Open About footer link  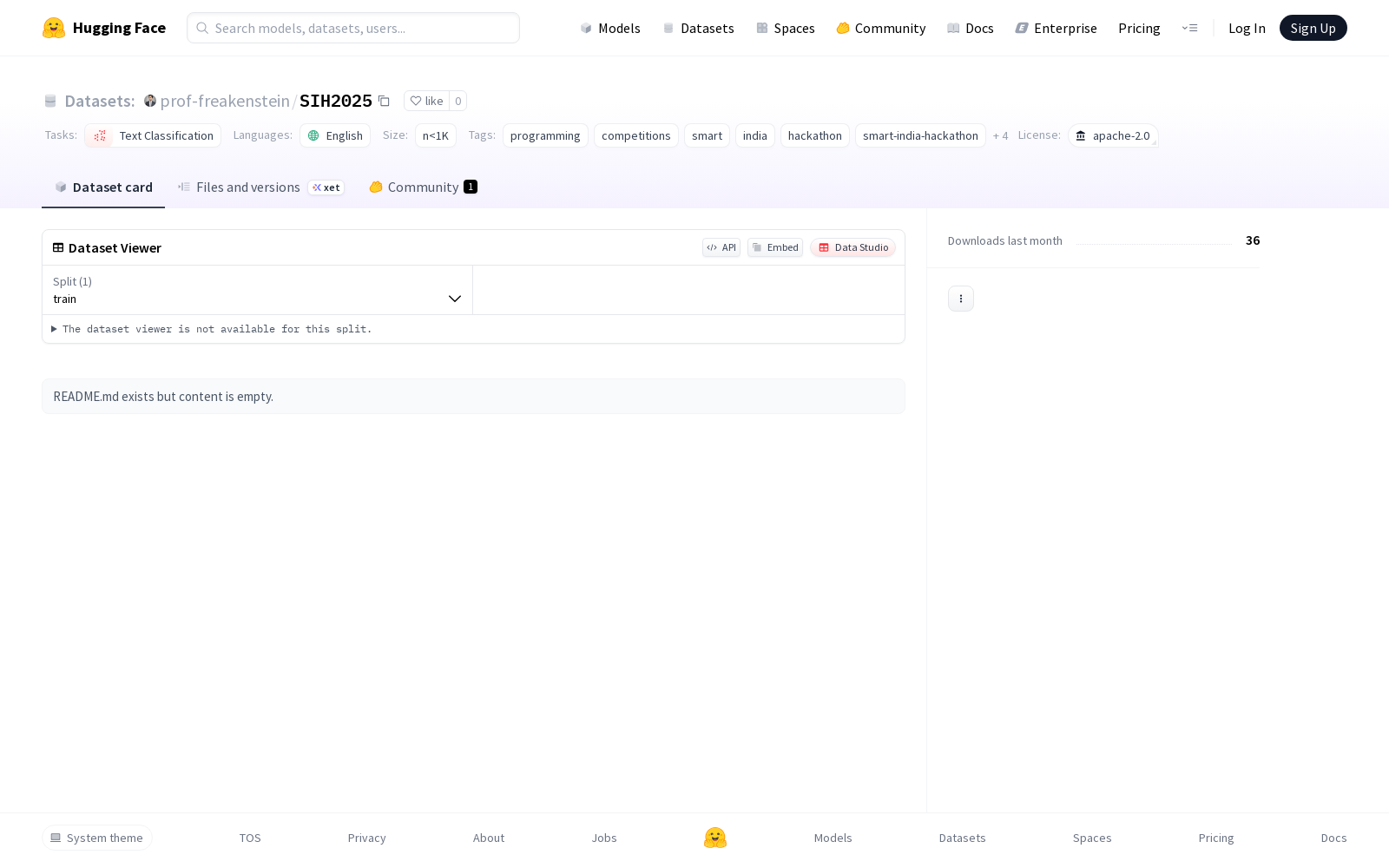[x=489, y=838]
